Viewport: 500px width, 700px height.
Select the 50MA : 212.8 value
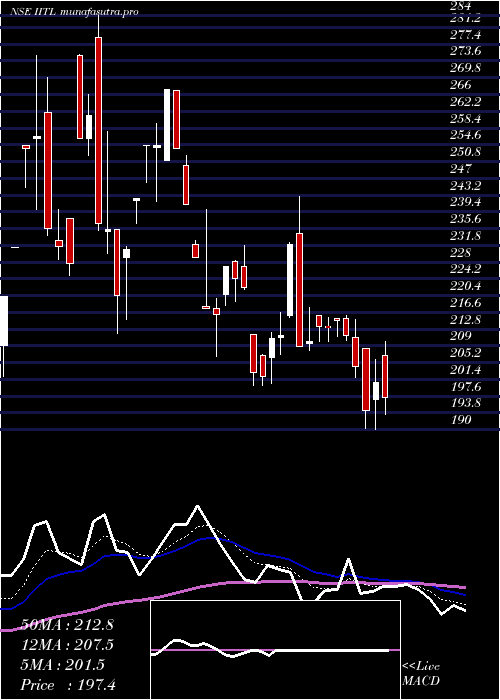point(67,625)
